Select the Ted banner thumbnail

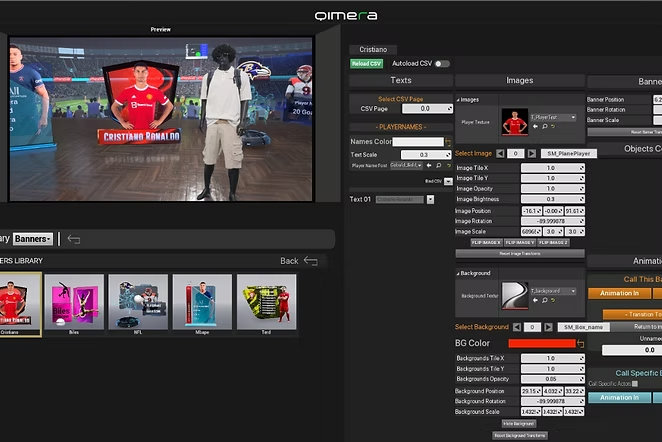(x=266, y=304)
